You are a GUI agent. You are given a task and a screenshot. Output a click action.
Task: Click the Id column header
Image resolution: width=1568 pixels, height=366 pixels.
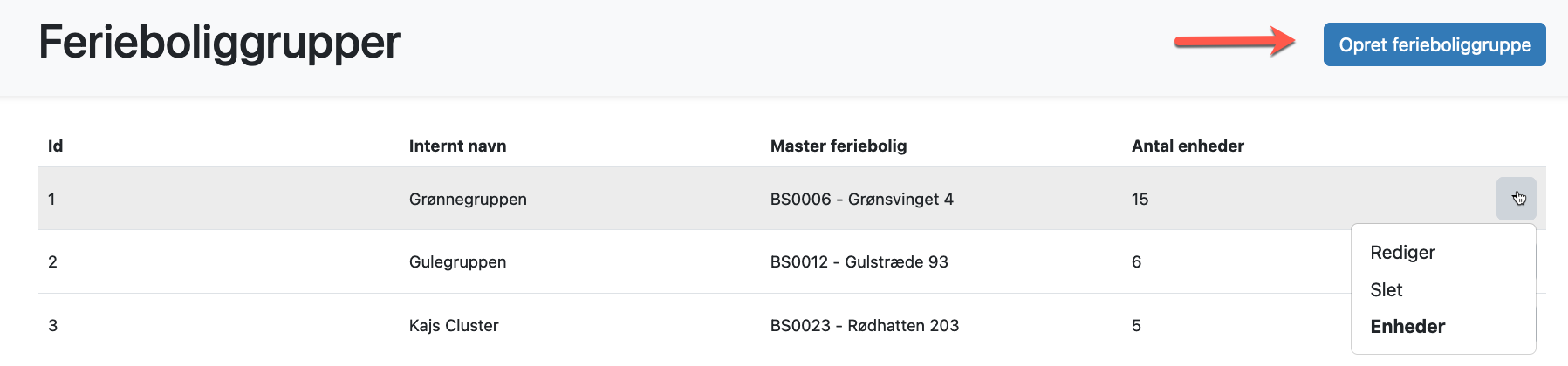coord(56,146)
